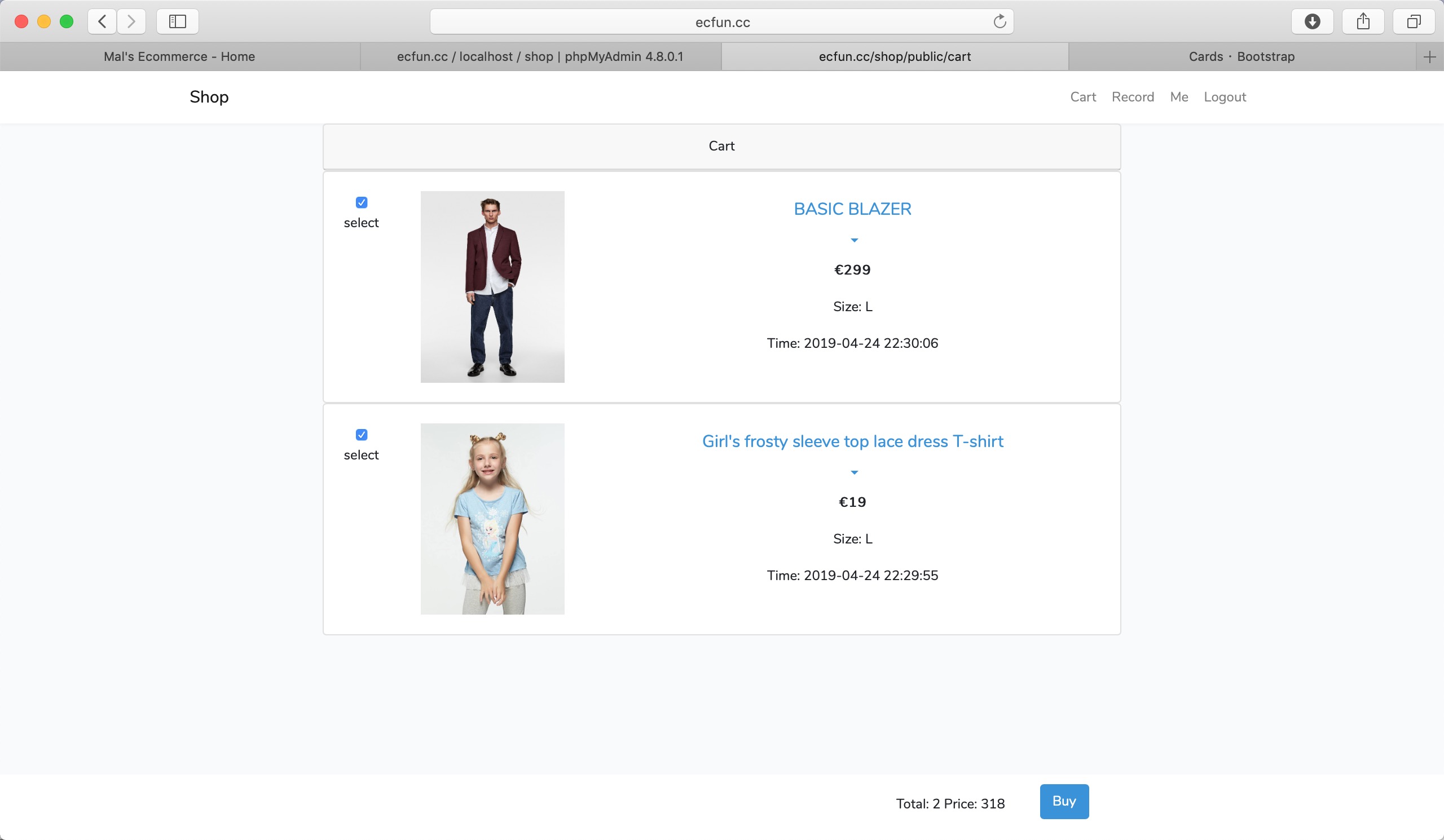Uncheck select checkbox for BASIC BLAZER
Screen dimensions: 1444x840
tap(362, 203)
